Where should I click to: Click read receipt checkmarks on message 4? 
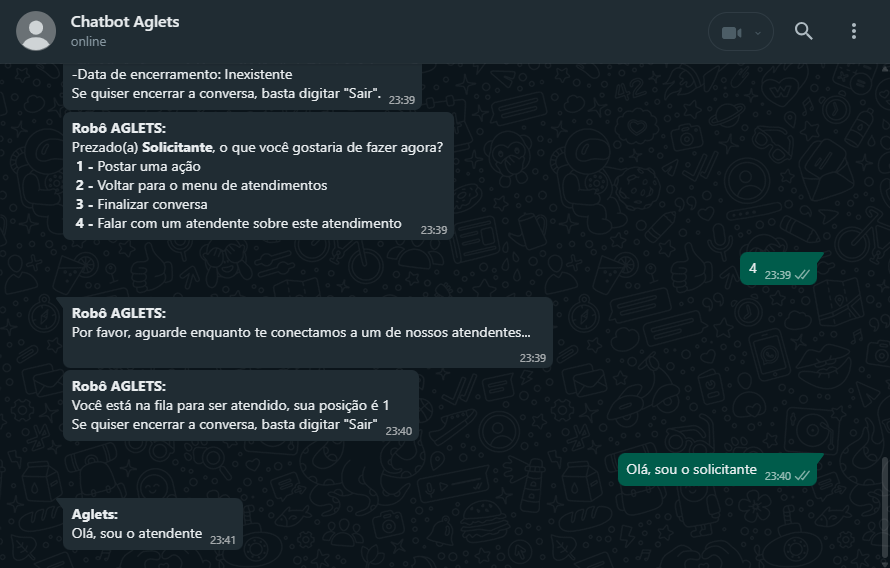(802, 275)
